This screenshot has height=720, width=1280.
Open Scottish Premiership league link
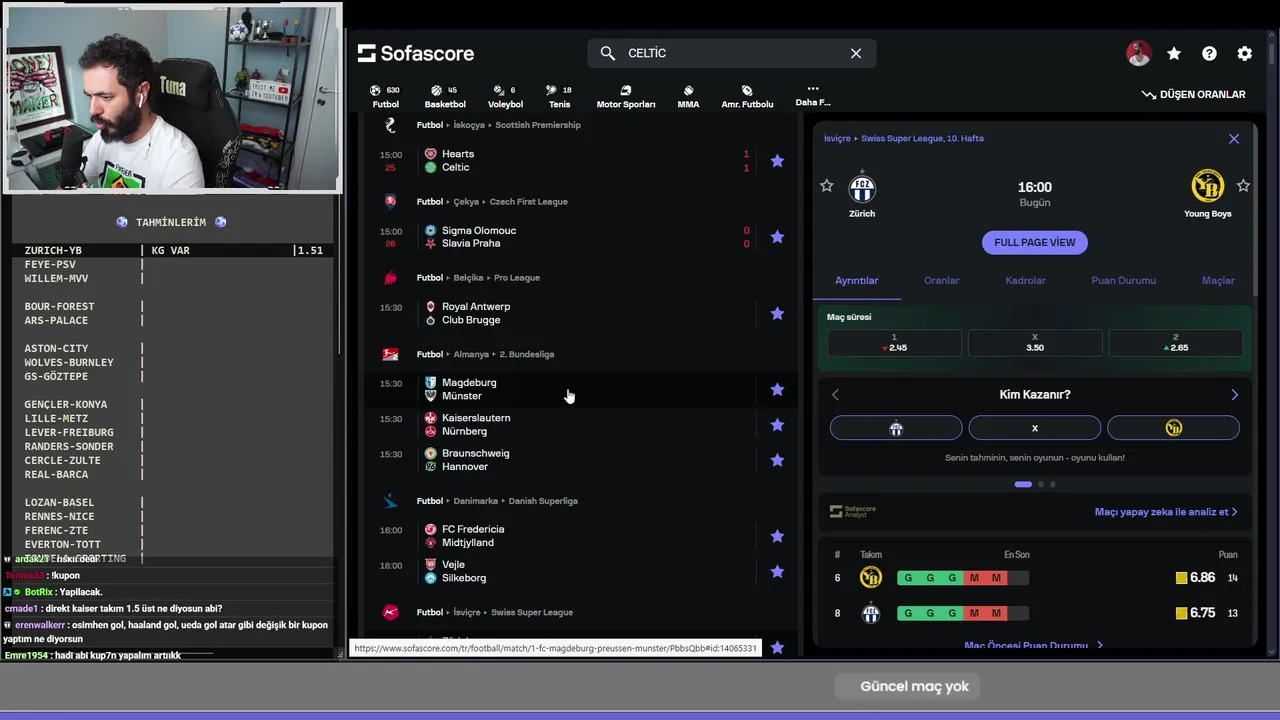537,125
